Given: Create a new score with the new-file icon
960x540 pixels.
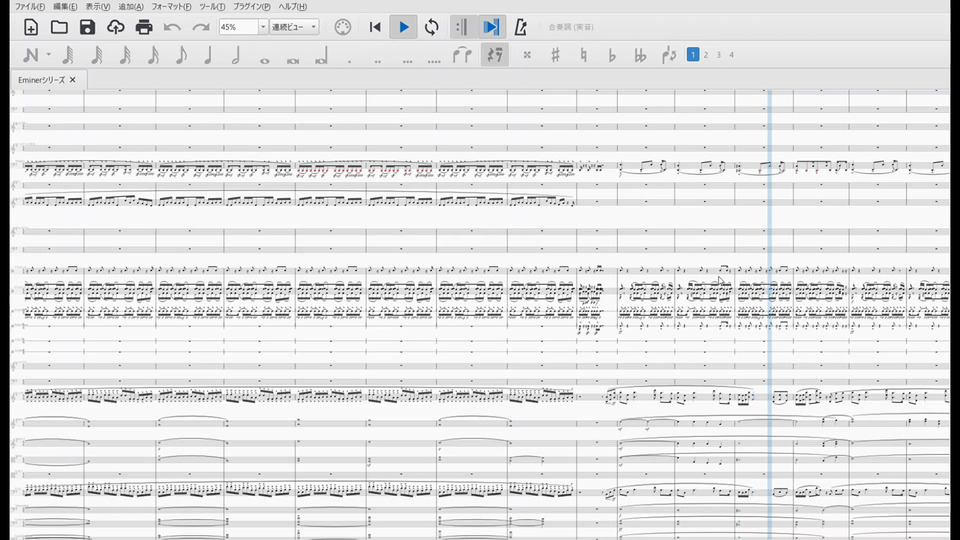Looking at the screenshot, I should [31, 27].
